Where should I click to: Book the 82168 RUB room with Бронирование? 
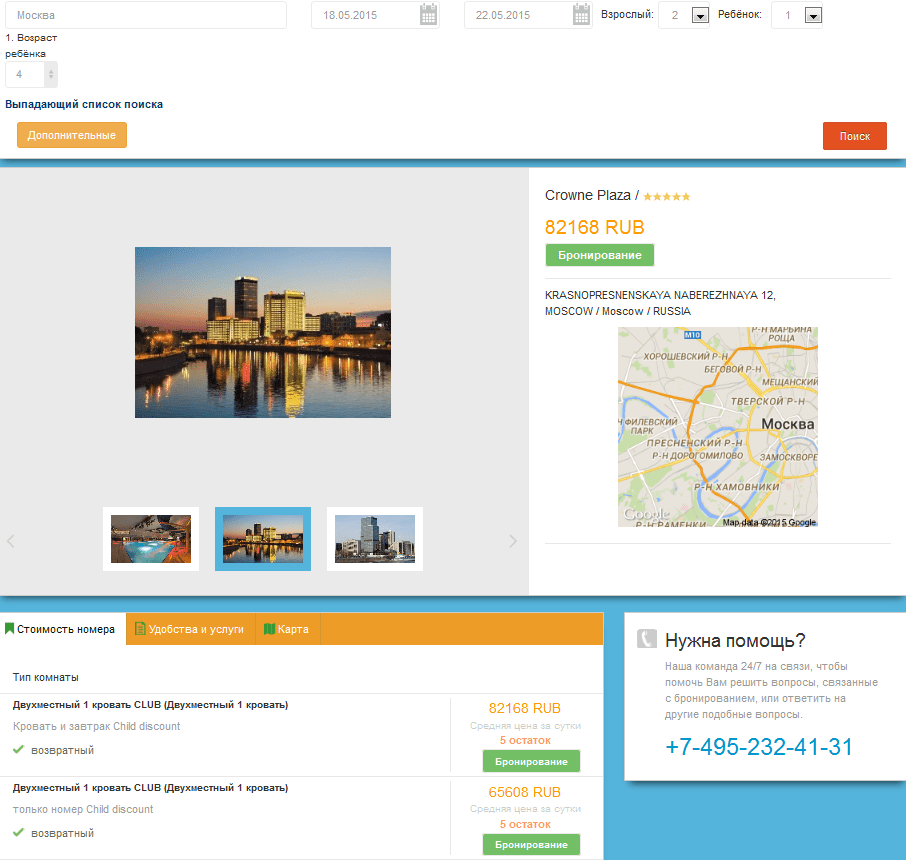pos(531,761)
